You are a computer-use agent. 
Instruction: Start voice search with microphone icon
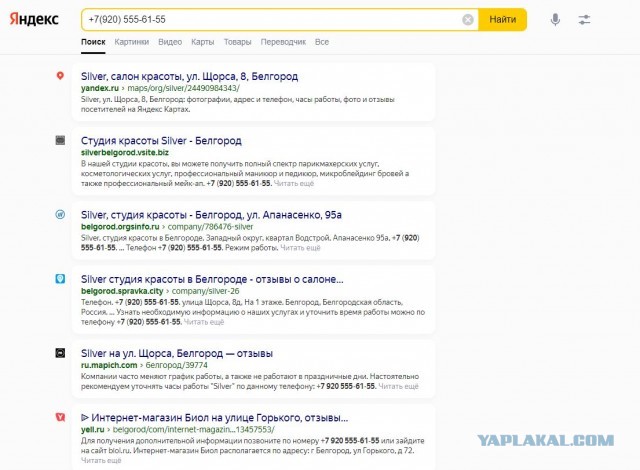pyautogui.click(x=555, y=20)
